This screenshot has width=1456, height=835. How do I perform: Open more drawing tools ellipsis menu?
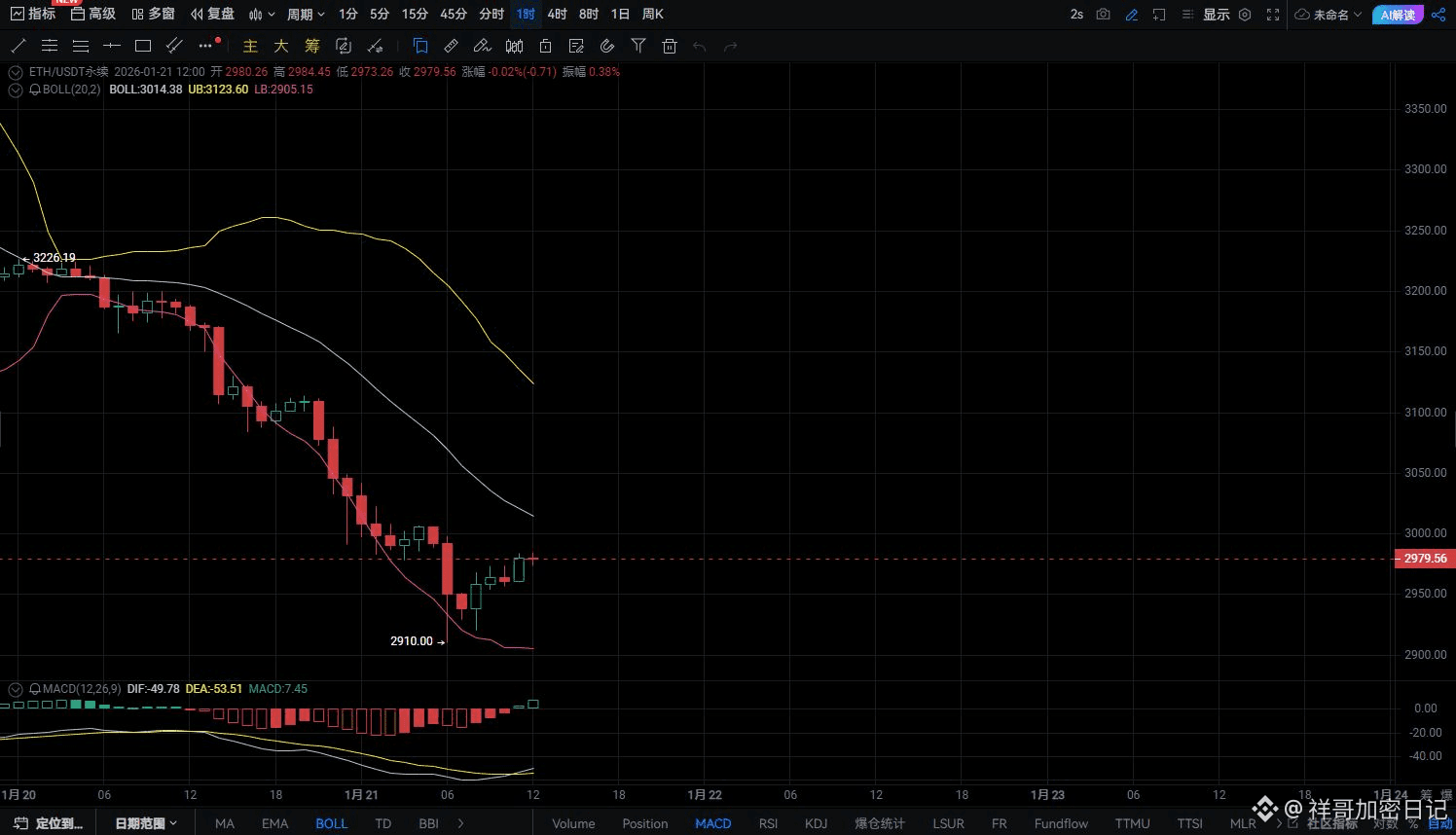205,46
